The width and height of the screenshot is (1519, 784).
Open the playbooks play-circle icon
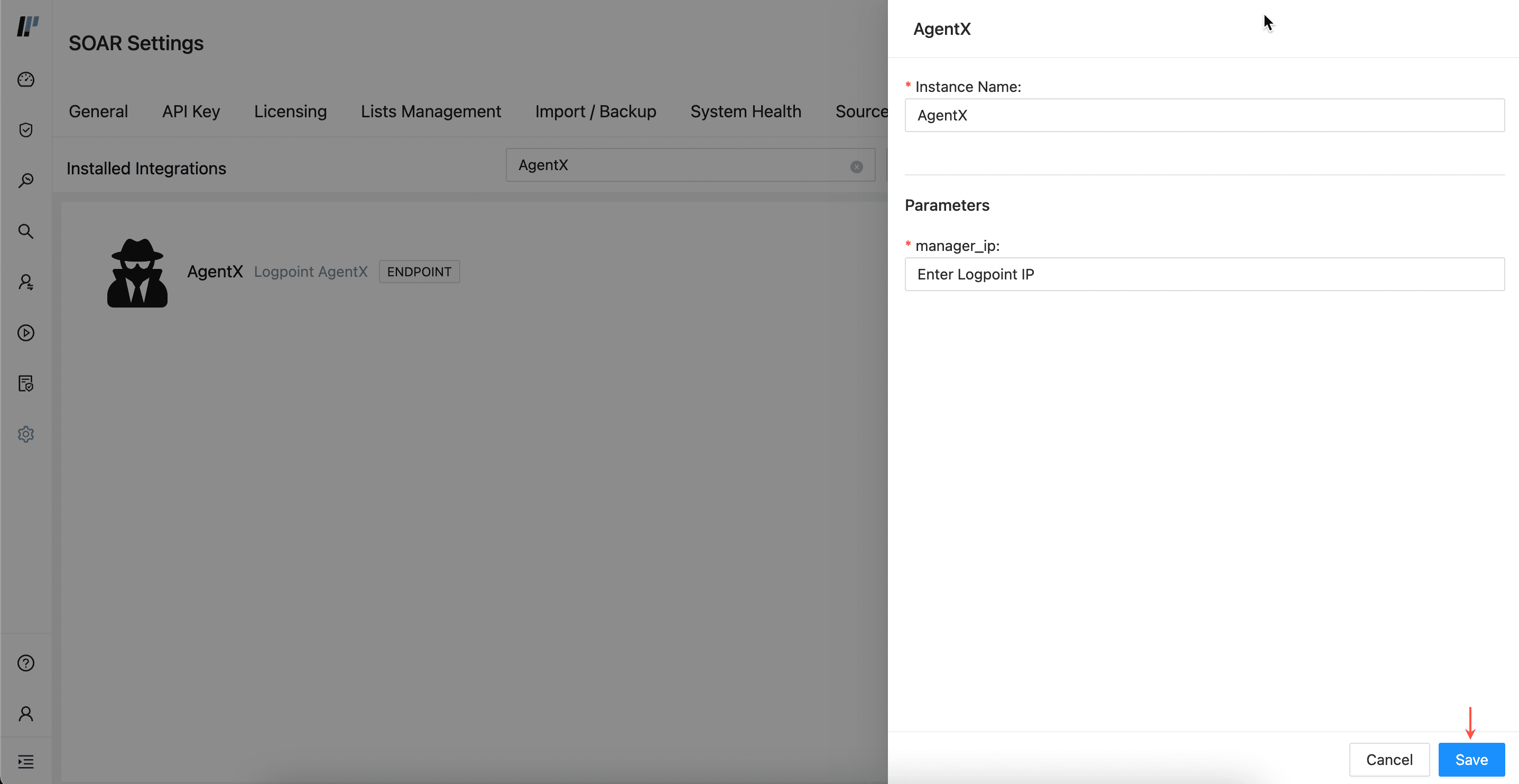point(26,333)
